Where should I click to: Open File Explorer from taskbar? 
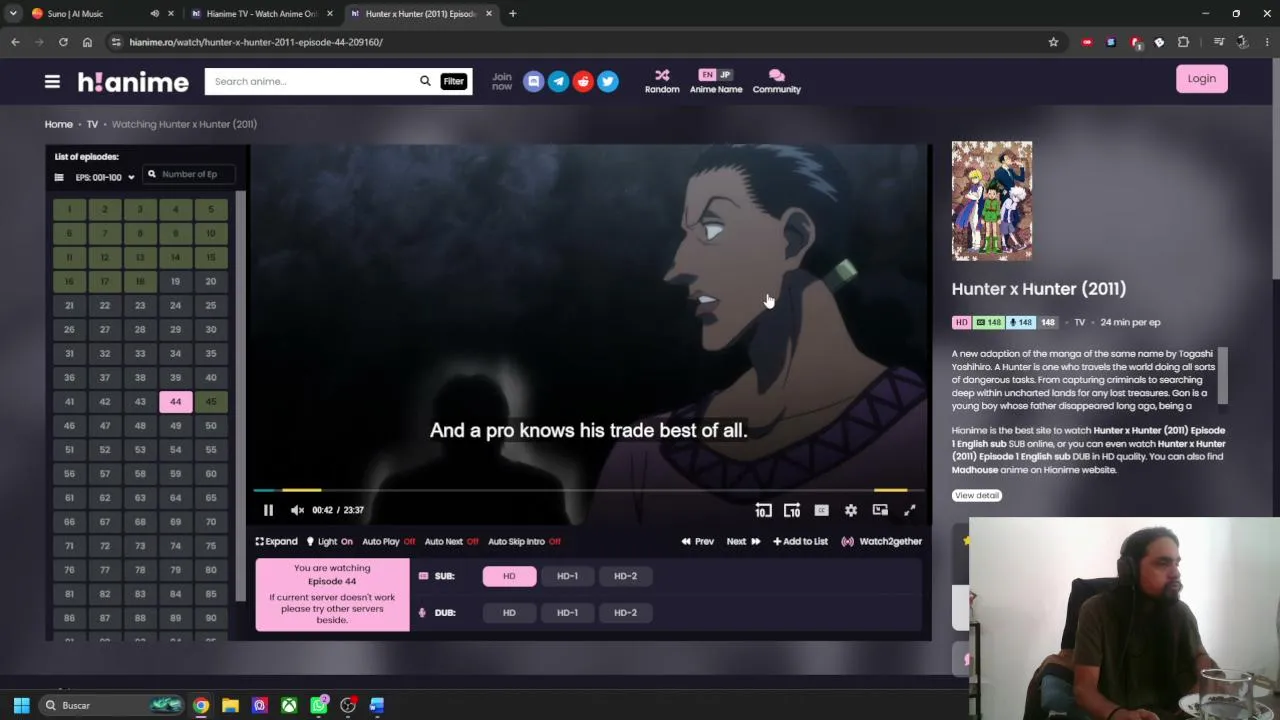pos(230,705)
